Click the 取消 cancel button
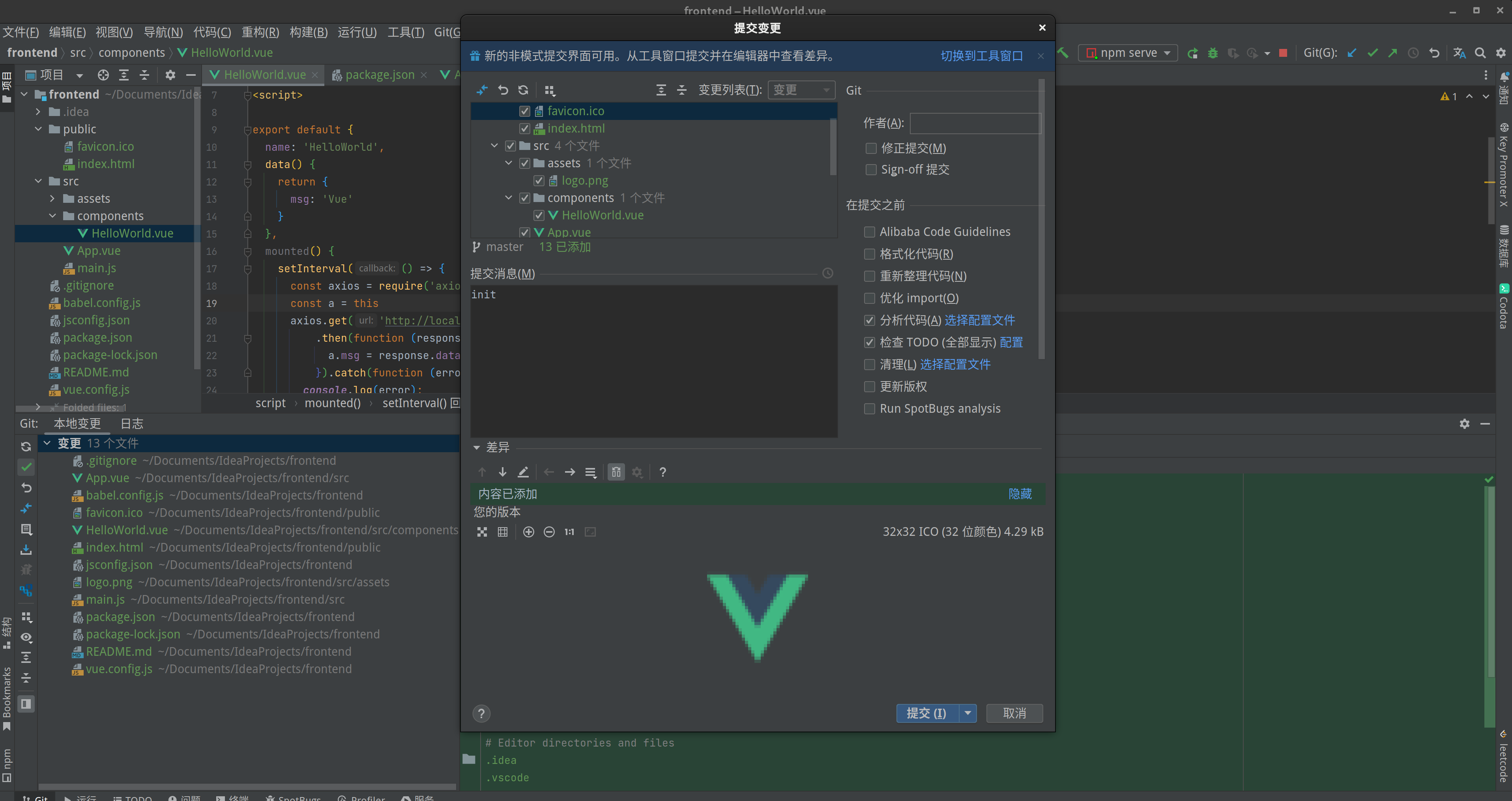 (x=1014, y=713)
